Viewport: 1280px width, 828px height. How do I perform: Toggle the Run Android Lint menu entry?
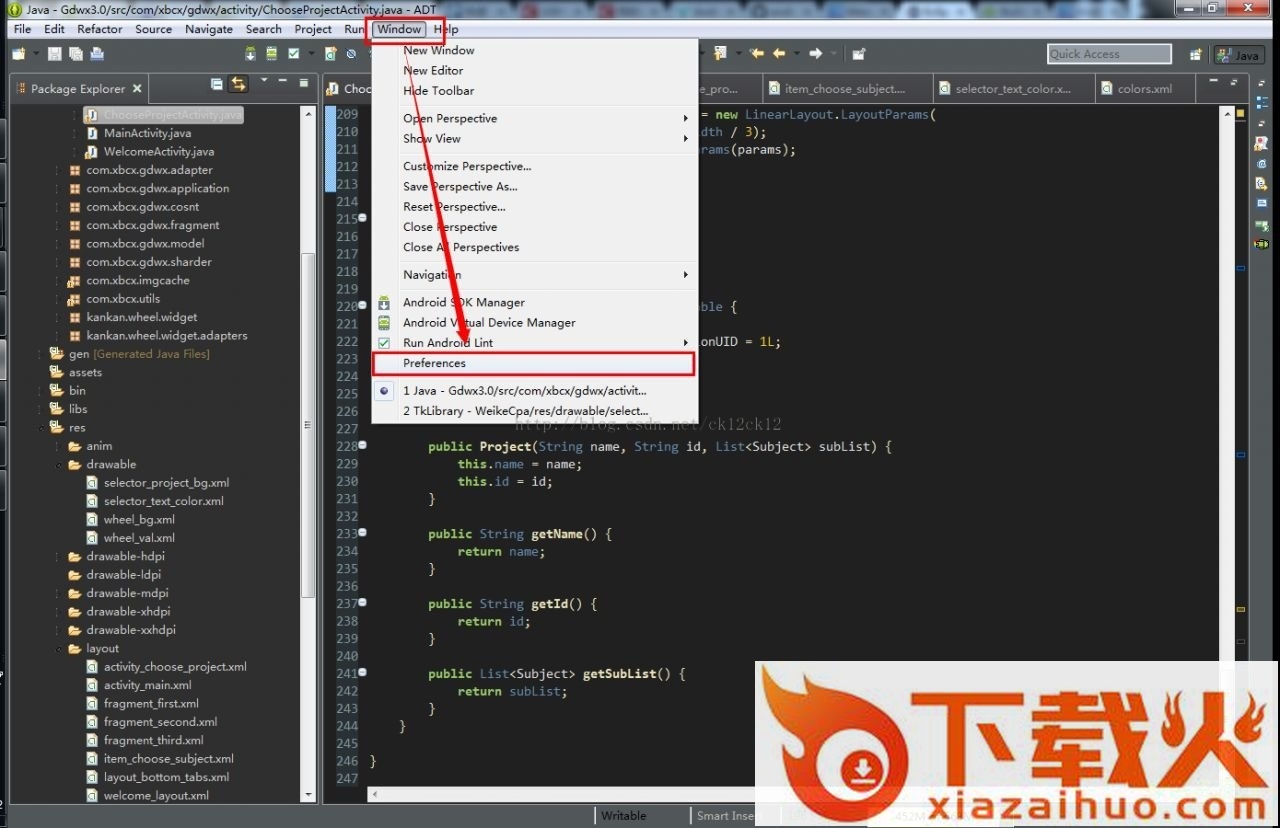click(x=533, y=342)
